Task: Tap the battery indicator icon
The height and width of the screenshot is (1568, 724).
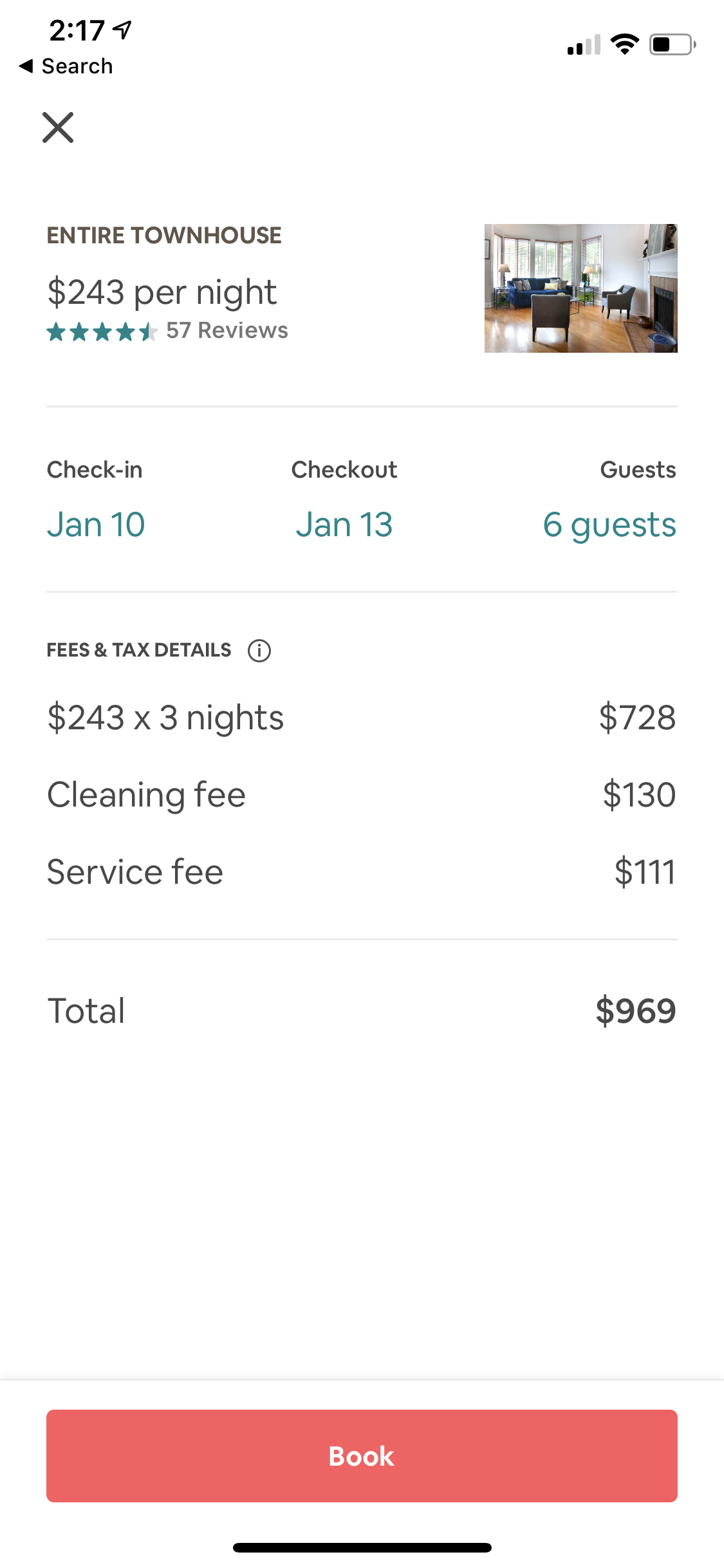Action: pyautogui.click(x=672, y=44)
